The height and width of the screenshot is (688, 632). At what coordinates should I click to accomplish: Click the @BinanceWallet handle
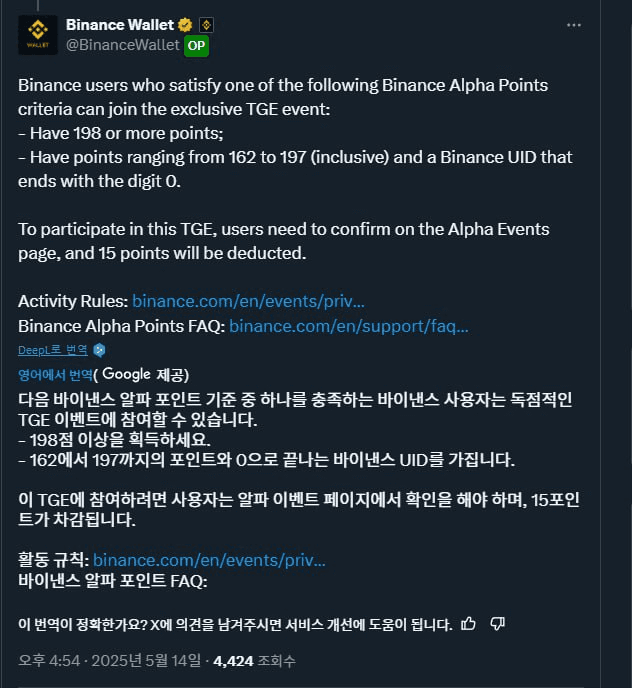[123, 45]
